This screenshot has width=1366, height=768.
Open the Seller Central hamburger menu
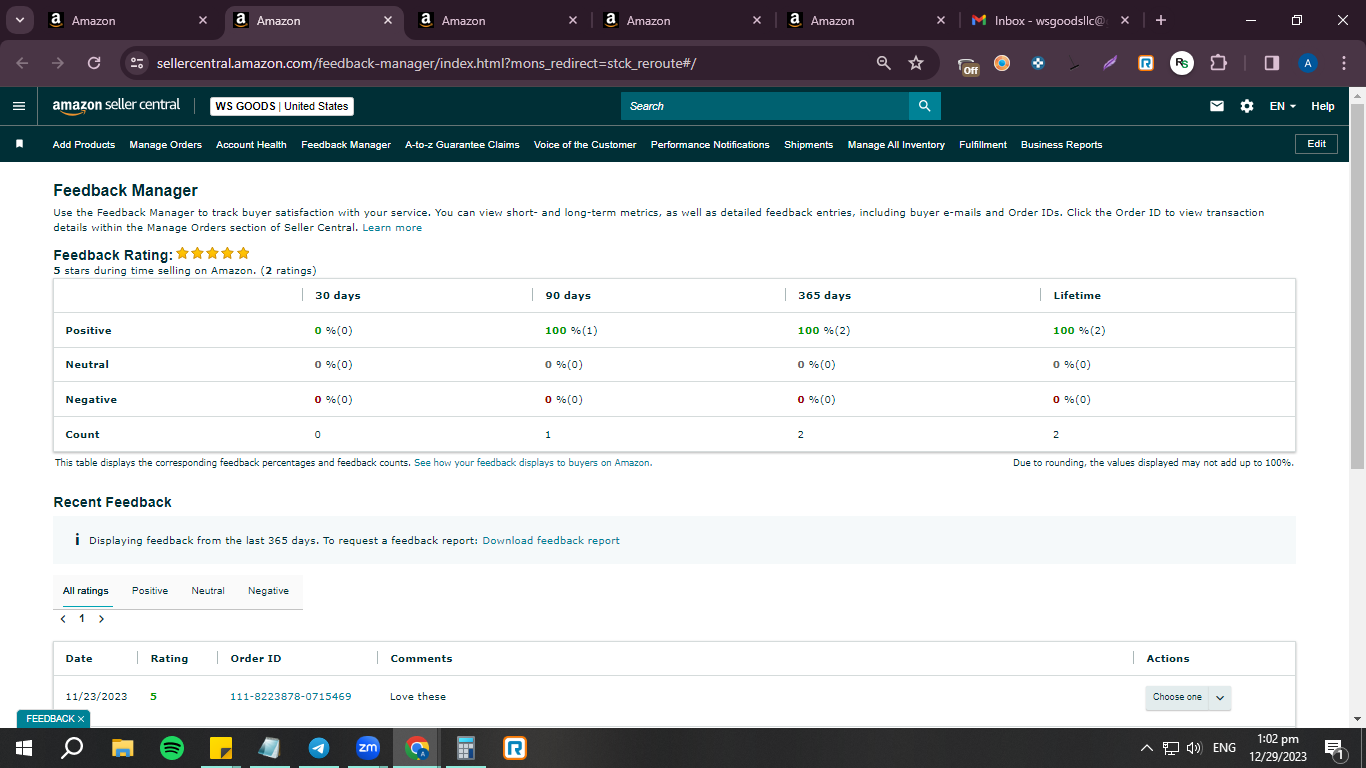click(19, 106)
